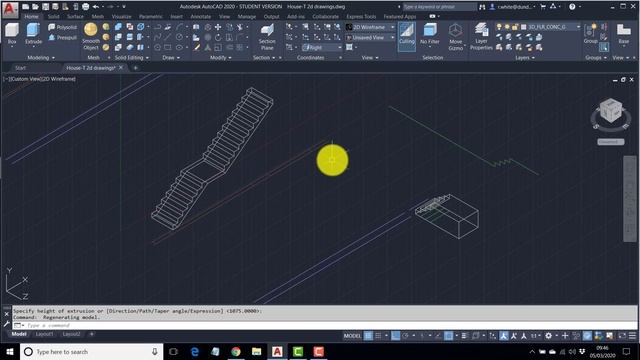Click the Open file folder icon
The image size is (640, 360).
(x=36, y=7)
